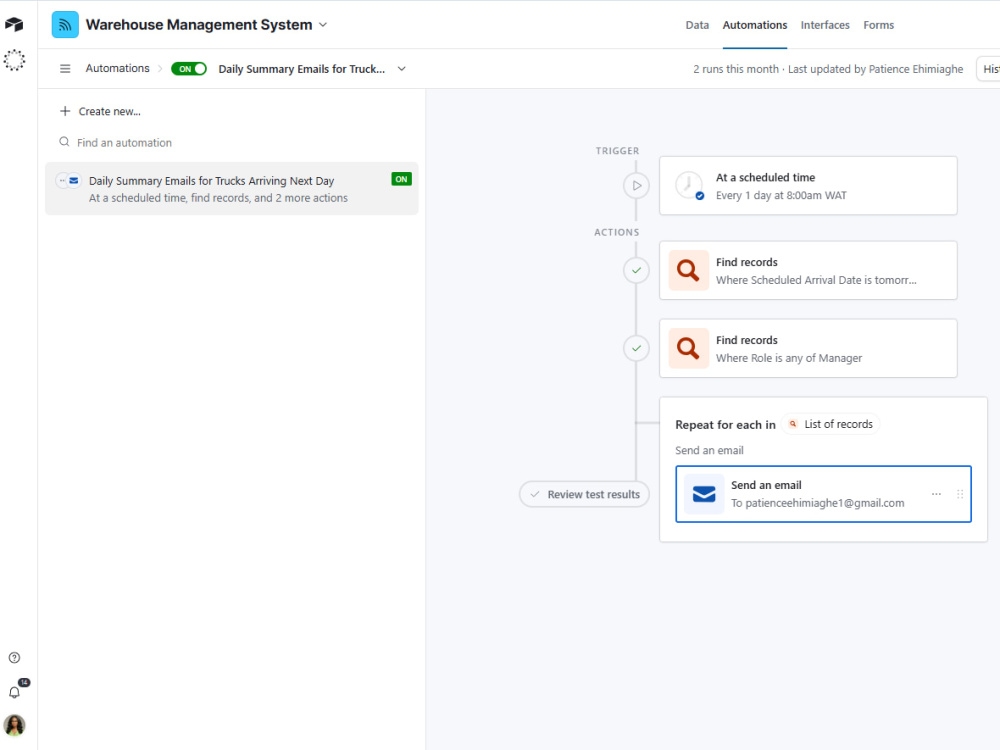Click the Airtable home logo icon
This screenshot has height=750, width=1000.
(x=14, y=24)
